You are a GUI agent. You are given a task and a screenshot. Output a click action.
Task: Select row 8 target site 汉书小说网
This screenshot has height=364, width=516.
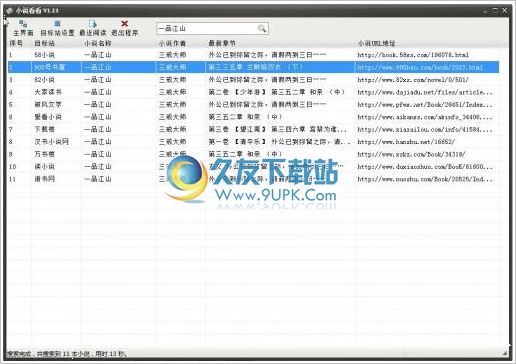[52, 142]
